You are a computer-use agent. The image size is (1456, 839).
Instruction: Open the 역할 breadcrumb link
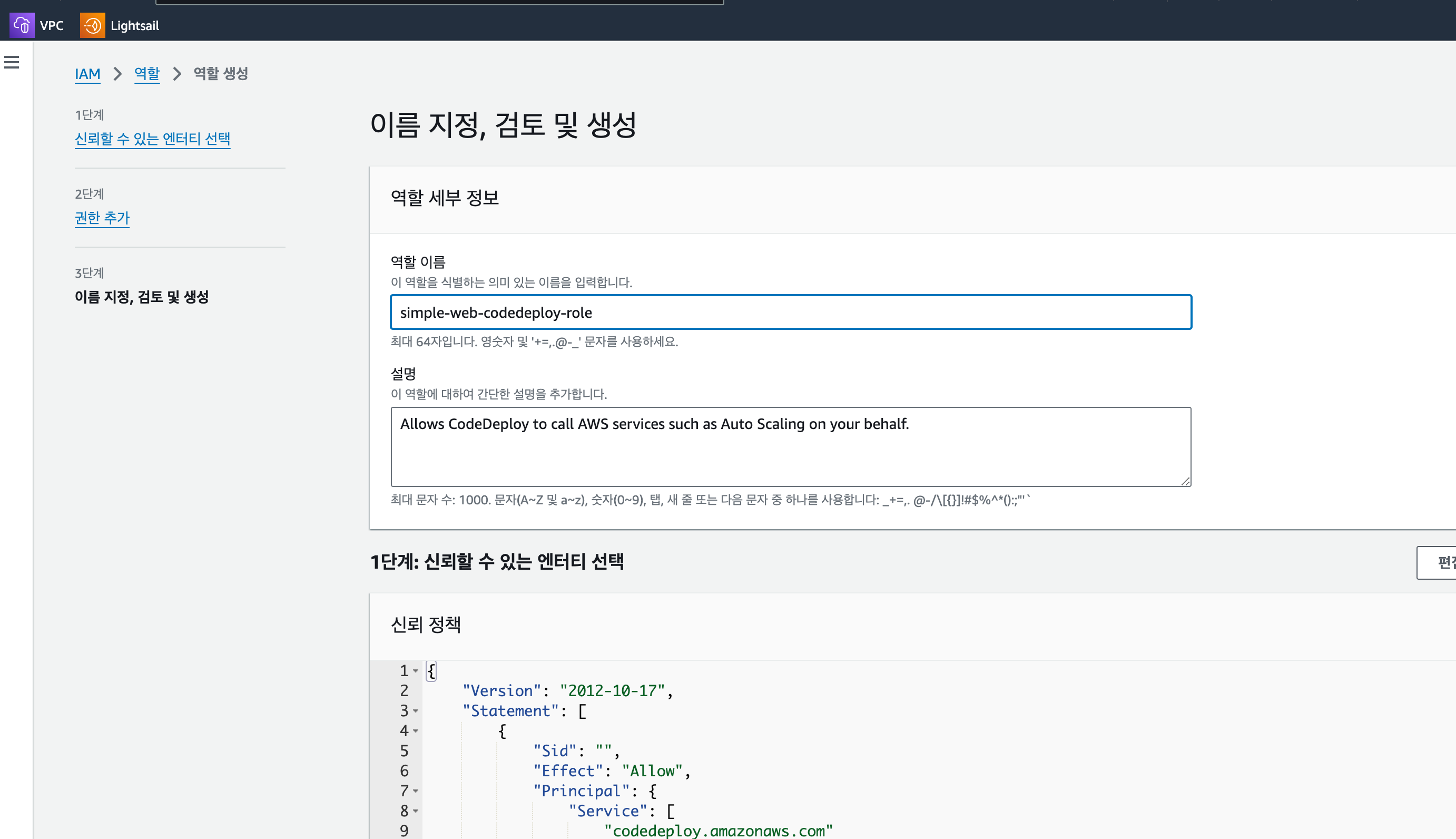click(147, 74)
